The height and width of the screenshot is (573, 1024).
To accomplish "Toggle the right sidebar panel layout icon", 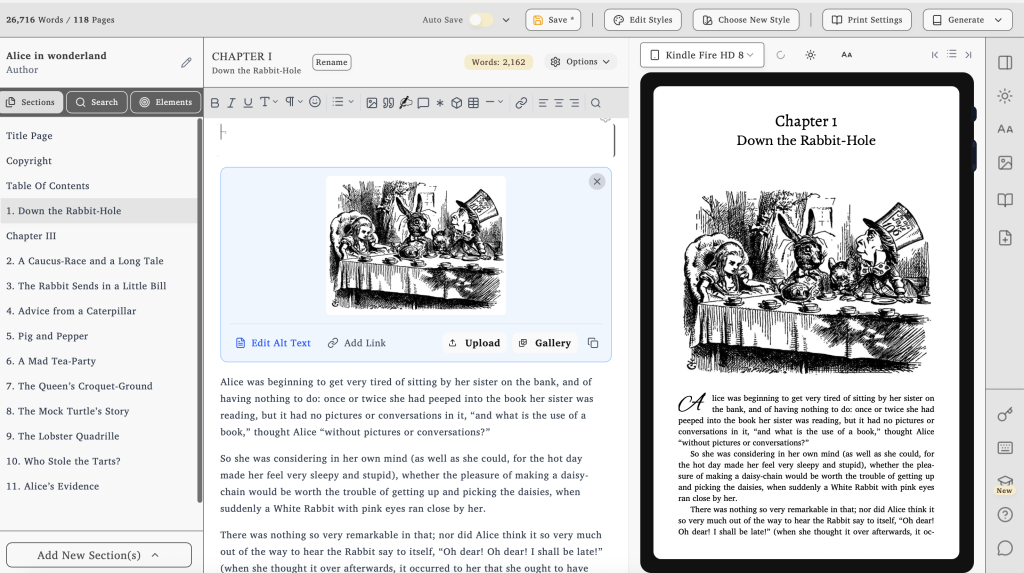I will click(x=1005, y=63).
